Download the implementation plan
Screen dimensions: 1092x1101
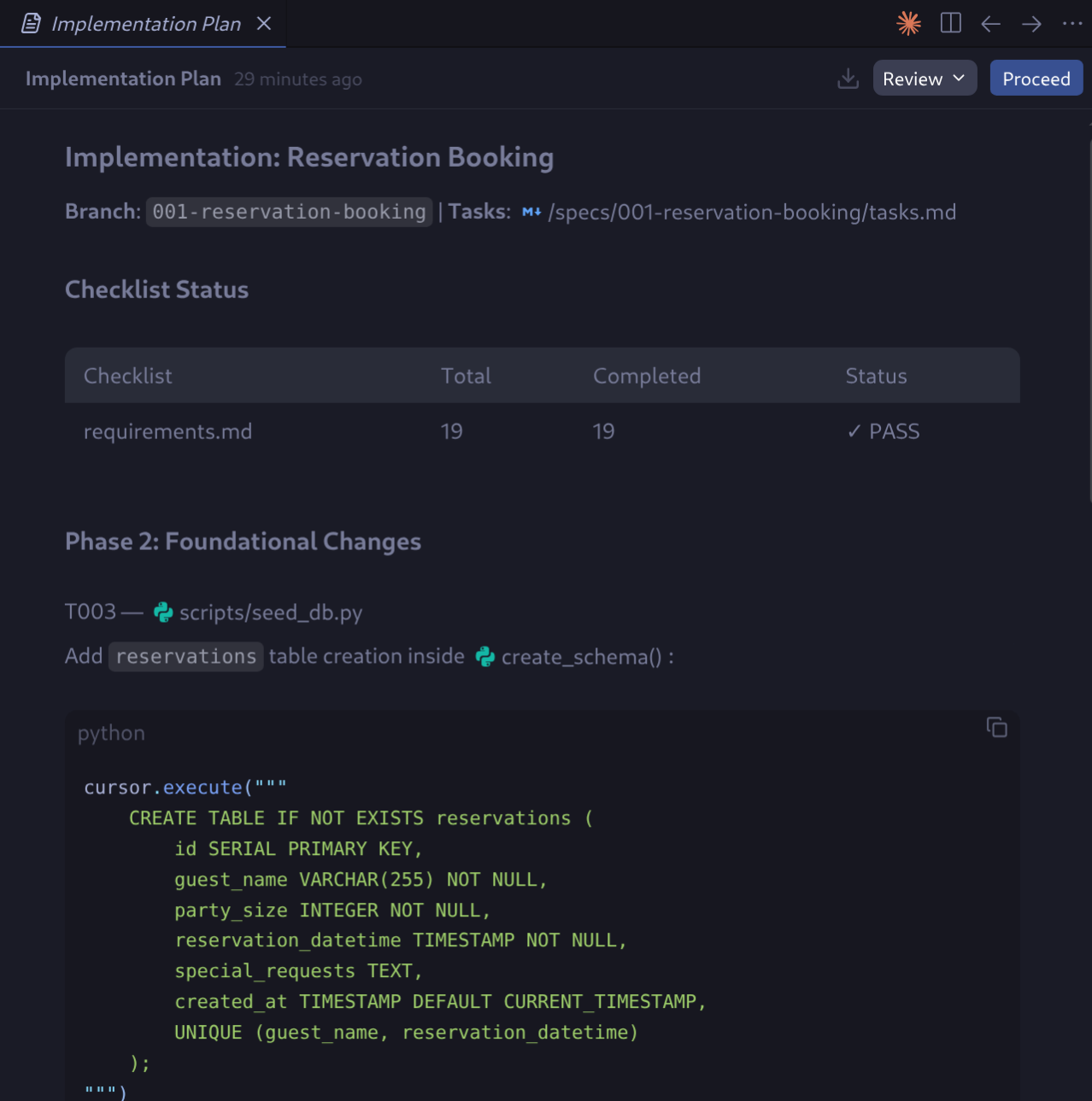point(848,79)
